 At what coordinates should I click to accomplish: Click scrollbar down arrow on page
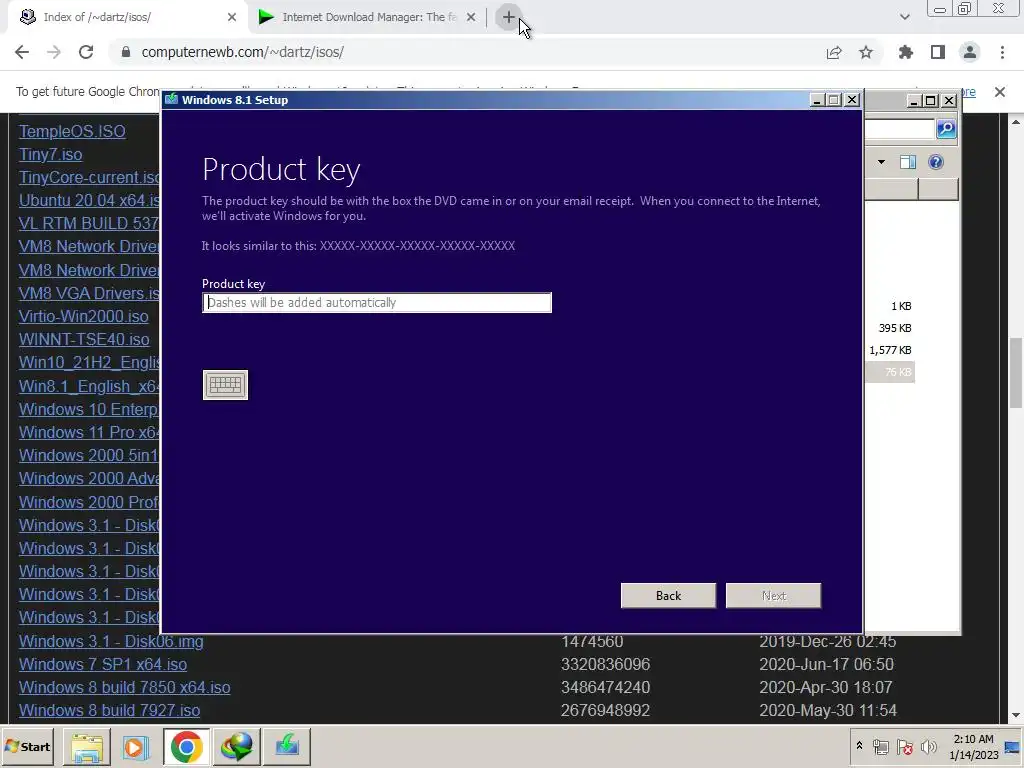pyautogui.click(x=1016, y=714)
